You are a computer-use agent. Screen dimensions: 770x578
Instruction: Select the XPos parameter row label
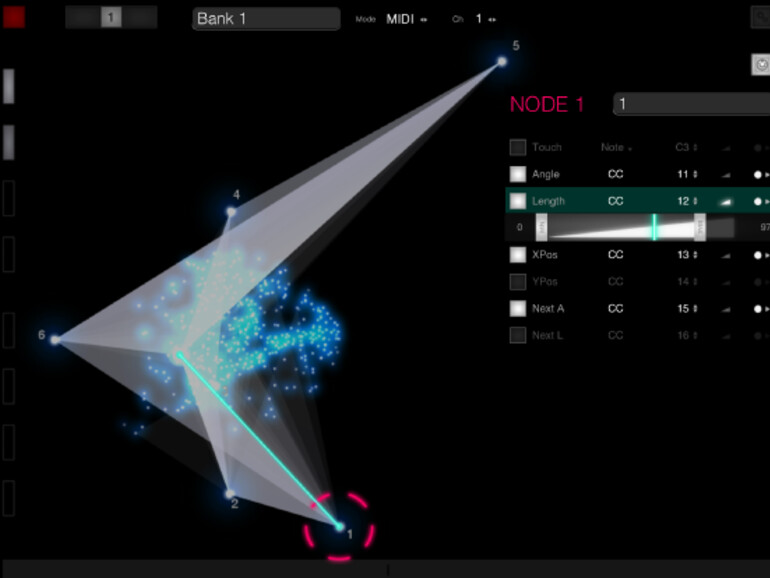pyautogui.click(x=545, y=254)
